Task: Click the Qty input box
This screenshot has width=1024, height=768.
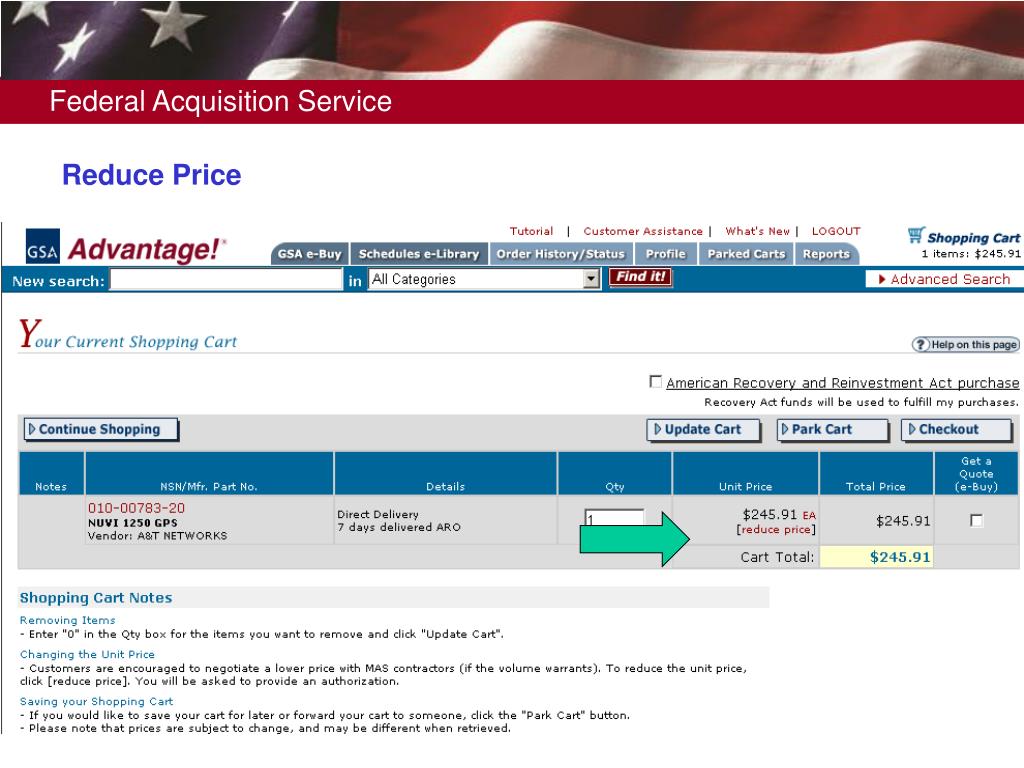Action: [614, 519]
